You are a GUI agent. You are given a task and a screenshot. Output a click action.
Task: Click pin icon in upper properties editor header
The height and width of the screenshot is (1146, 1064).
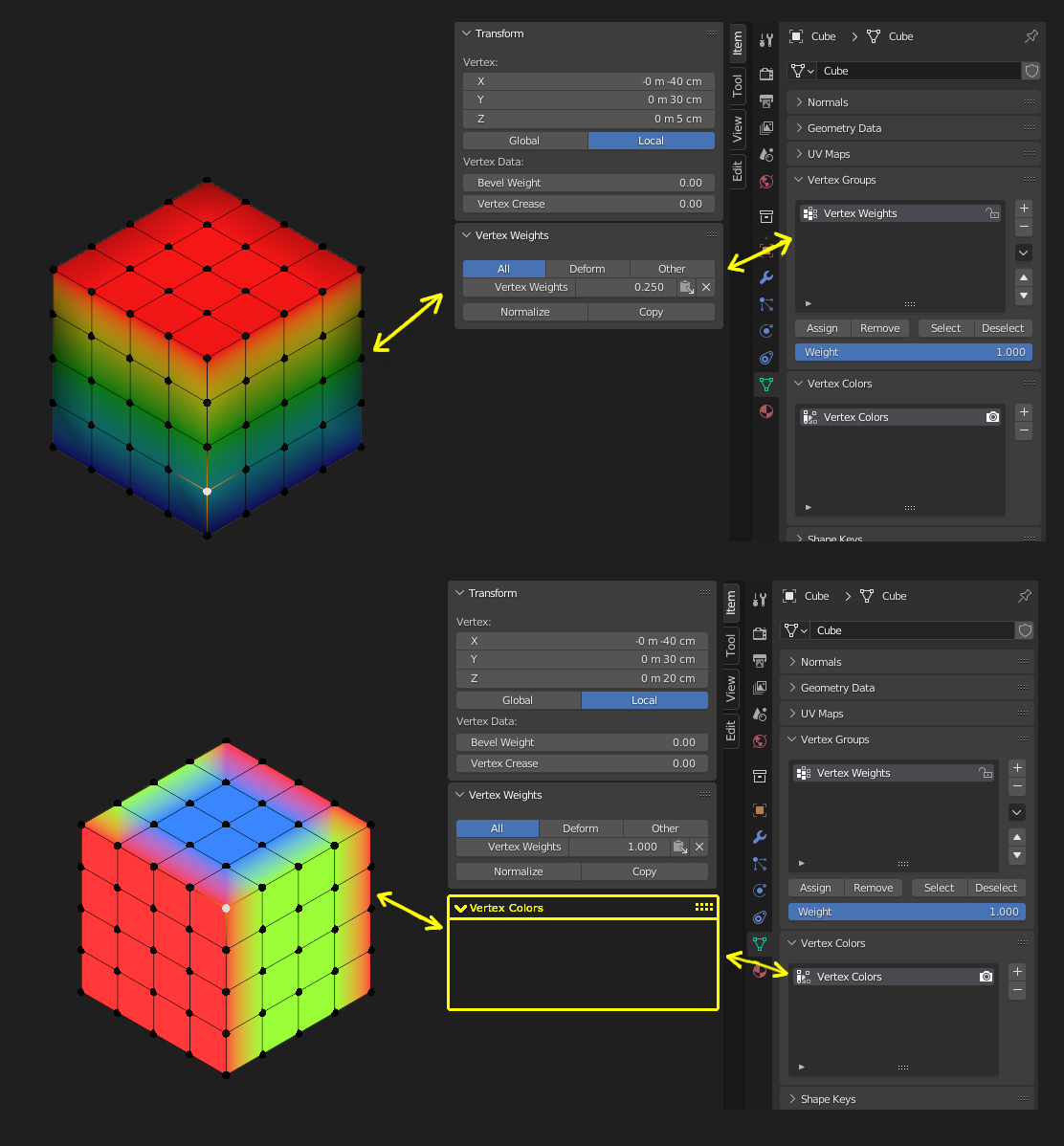pyautogui.click(x=1031, y=35)
